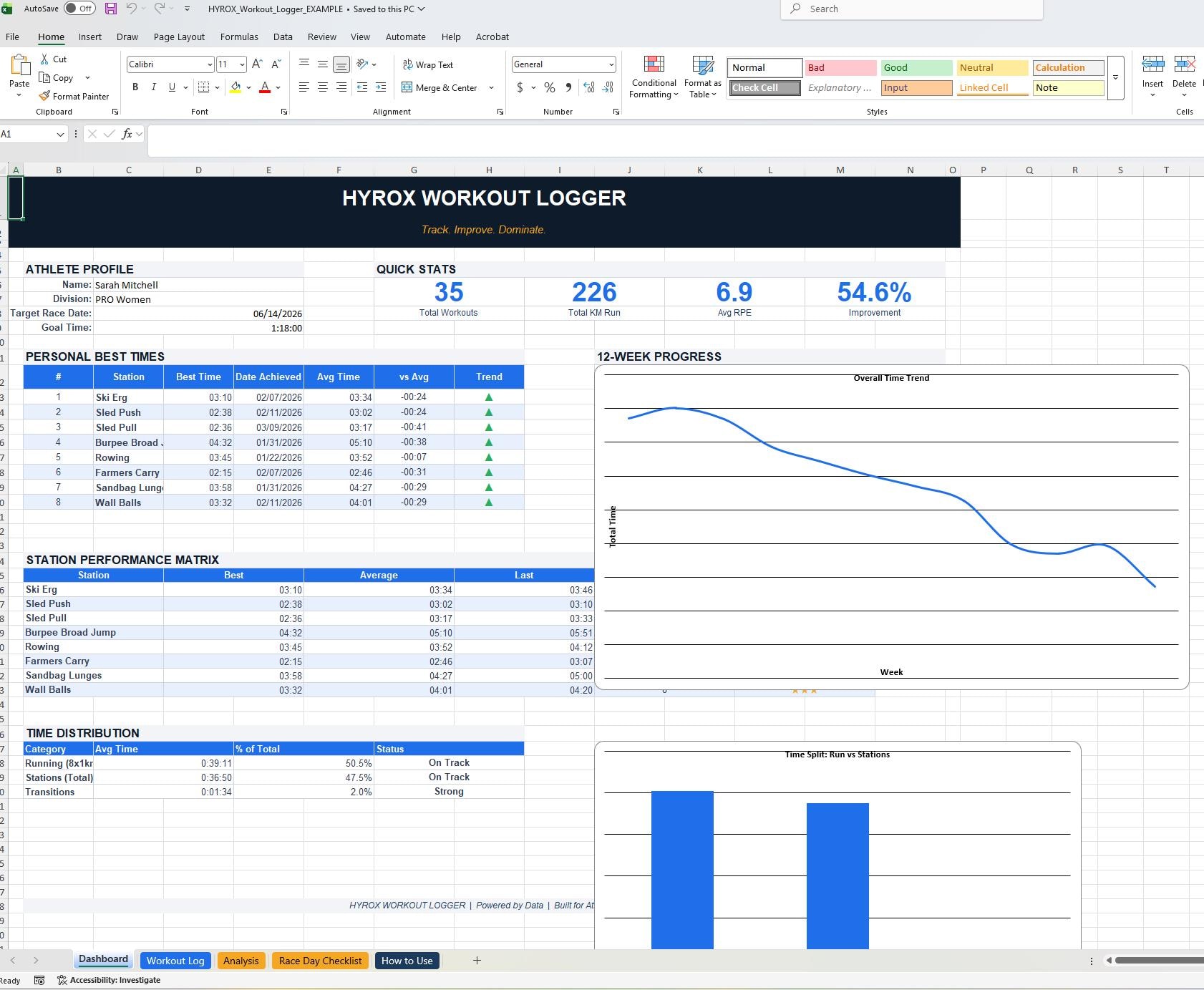Click Decrease Font Size icon
The height and width of the screenshot is (990, 1204).
click(276, 64)
